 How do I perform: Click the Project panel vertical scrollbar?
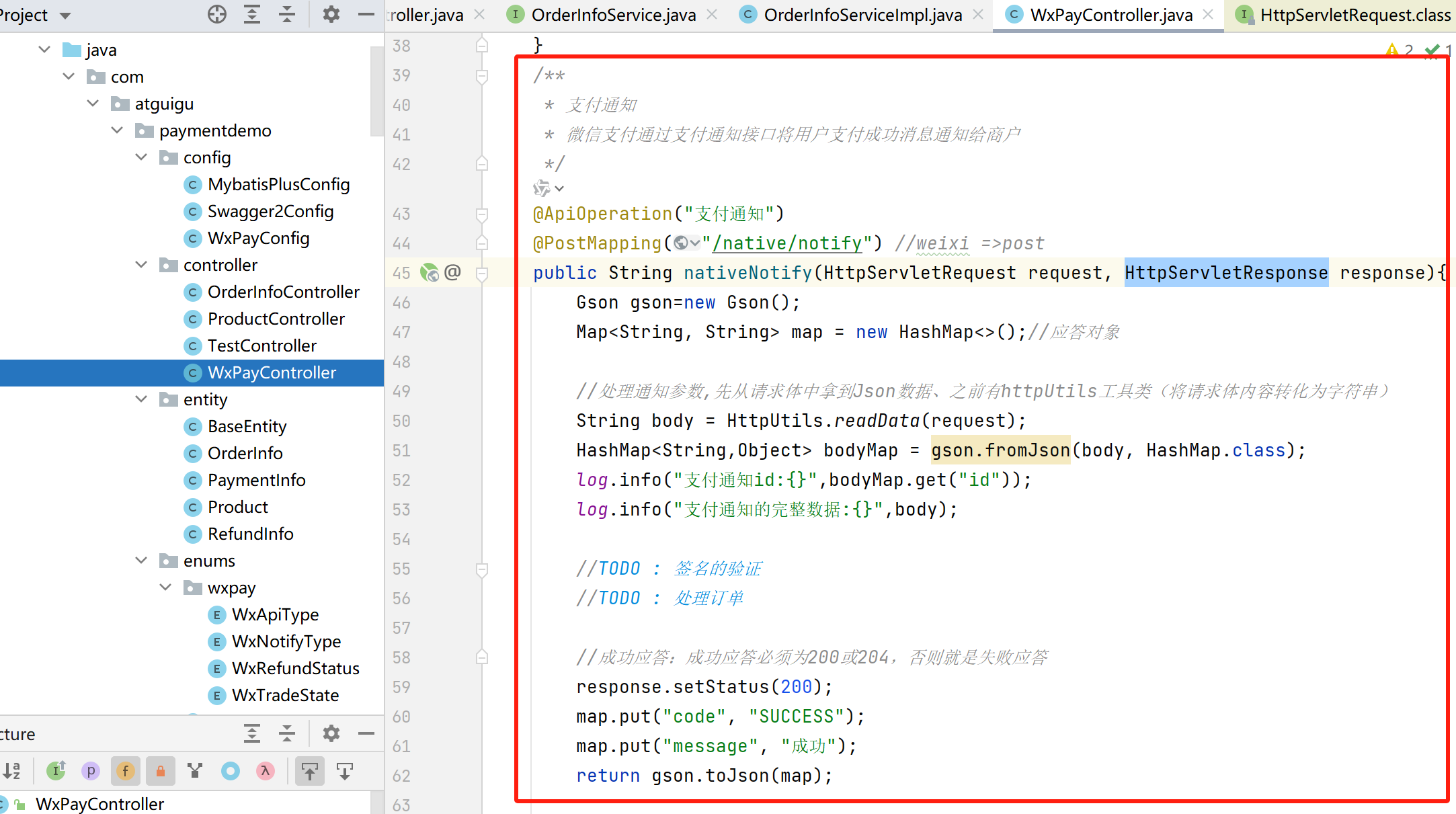pyautogui.click(x=376, y=91)
